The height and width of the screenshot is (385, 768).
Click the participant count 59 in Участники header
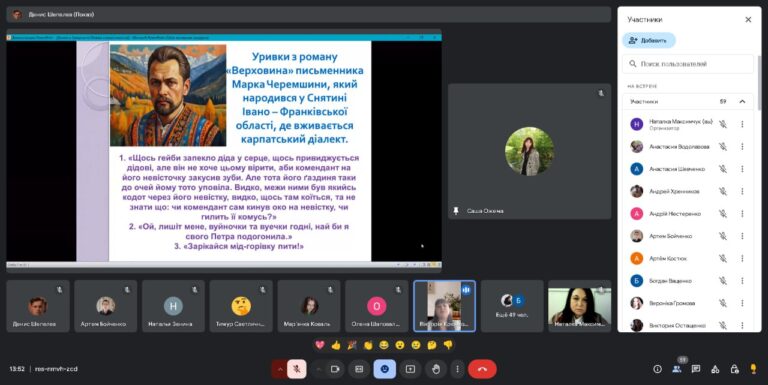pos(723,101)
